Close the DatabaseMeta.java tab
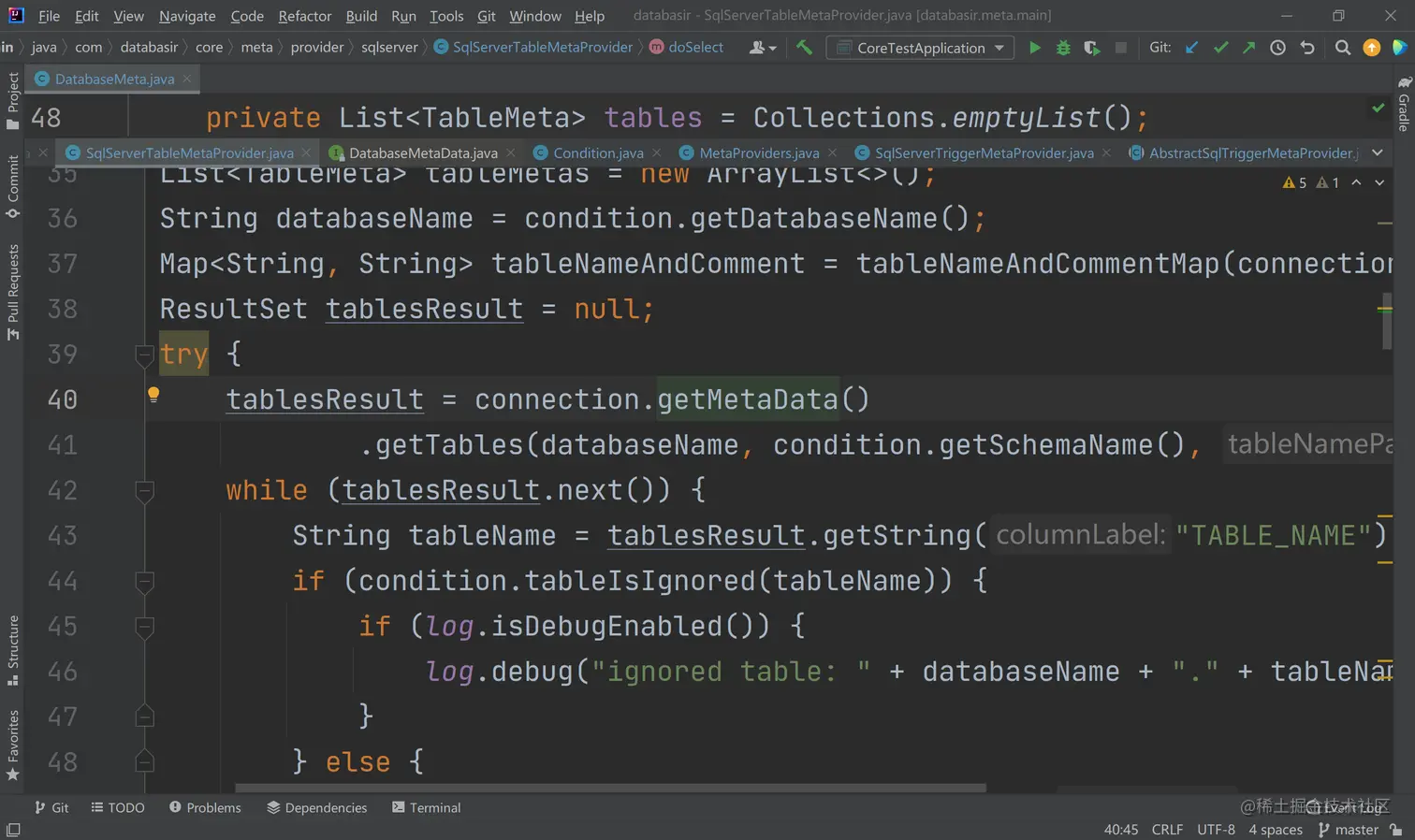1415x840 pixels. (x=187, y=79)
